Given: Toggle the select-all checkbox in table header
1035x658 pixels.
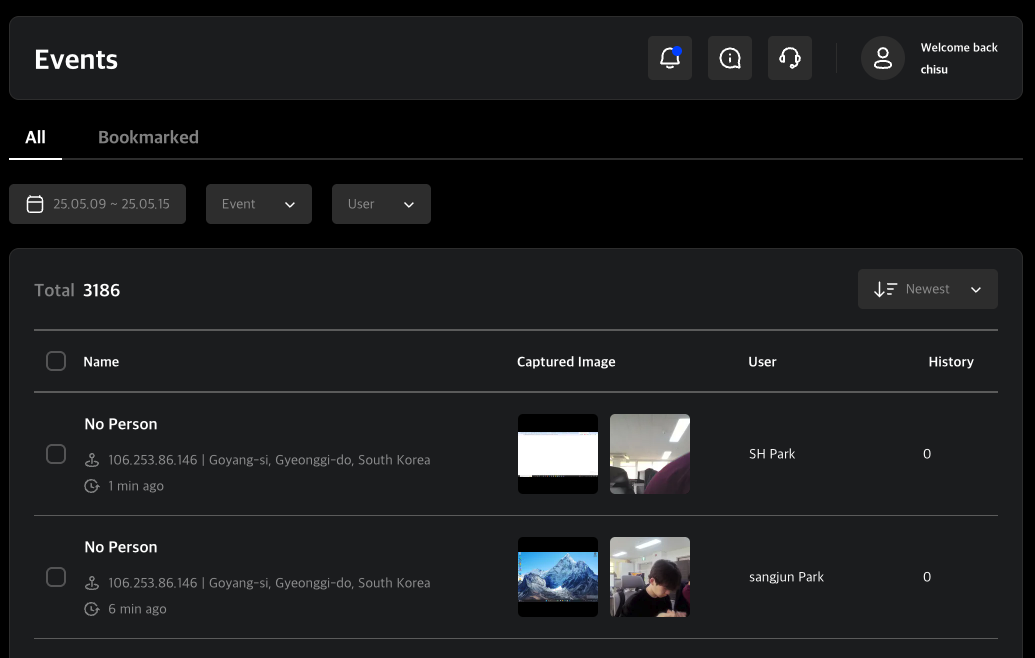Looking at the screenshot, I should click(56, 361).
